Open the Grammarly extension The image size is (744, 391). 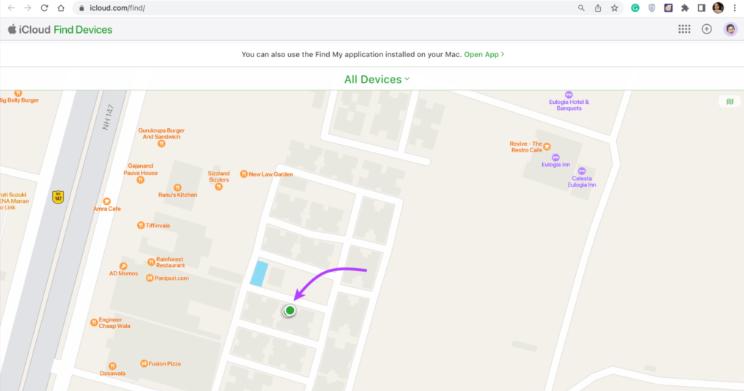coord(635,8)
